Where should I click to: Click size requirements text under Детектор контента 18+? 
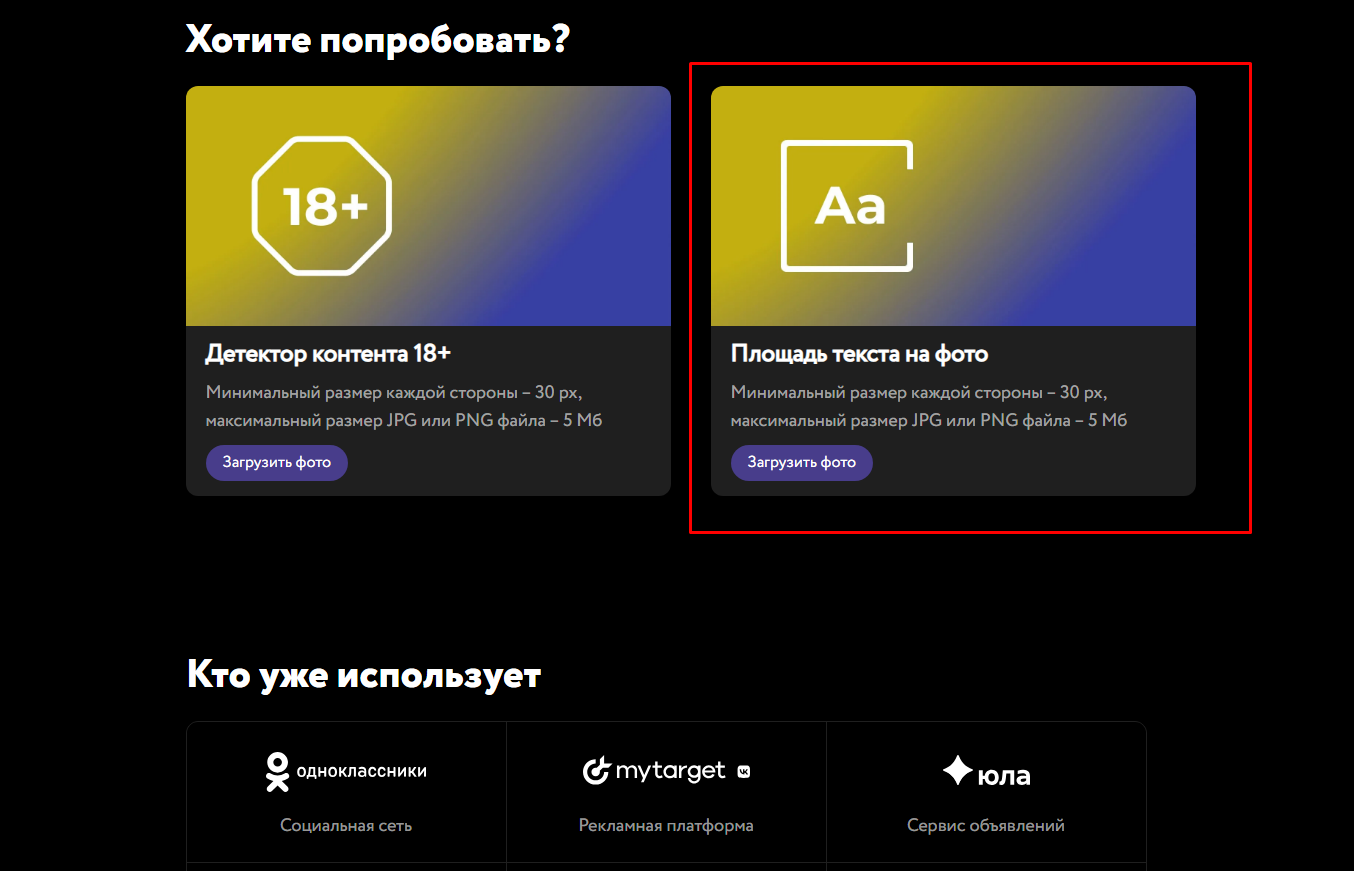(404, 406)
